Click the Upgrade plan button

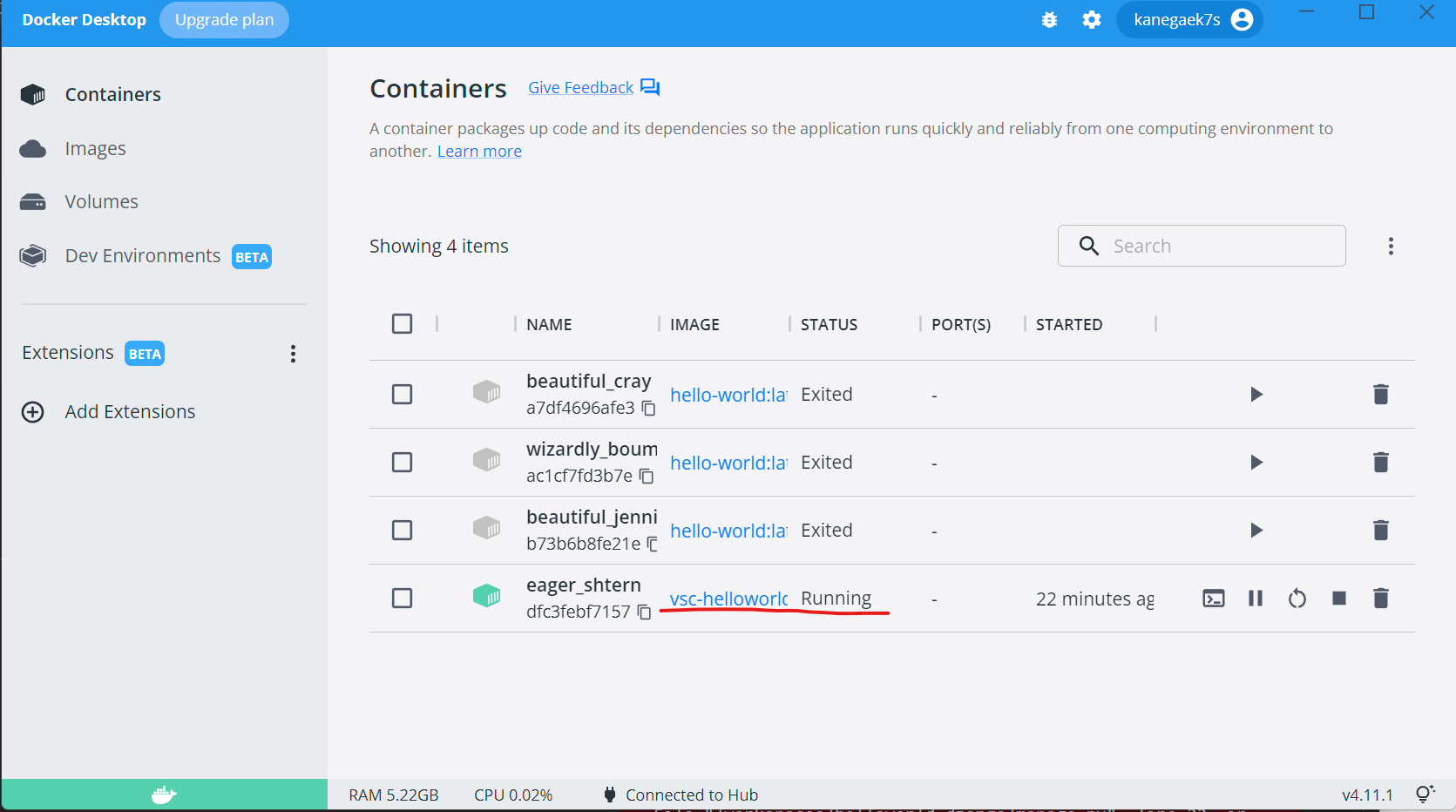224,20
